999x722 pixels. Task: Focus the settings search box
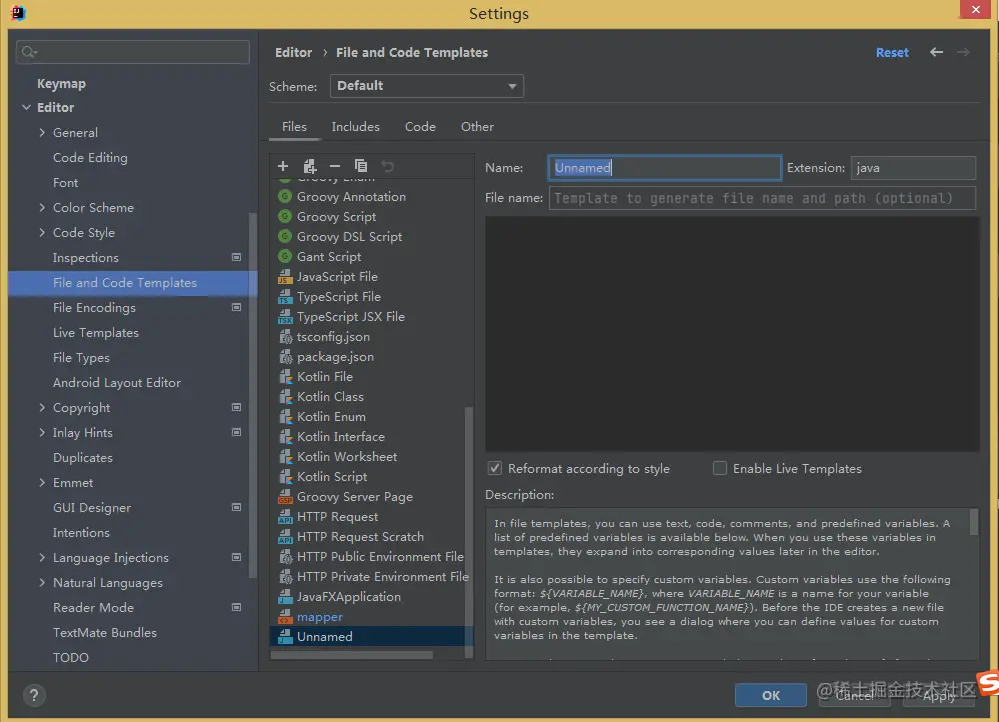[x=133, y=52]
